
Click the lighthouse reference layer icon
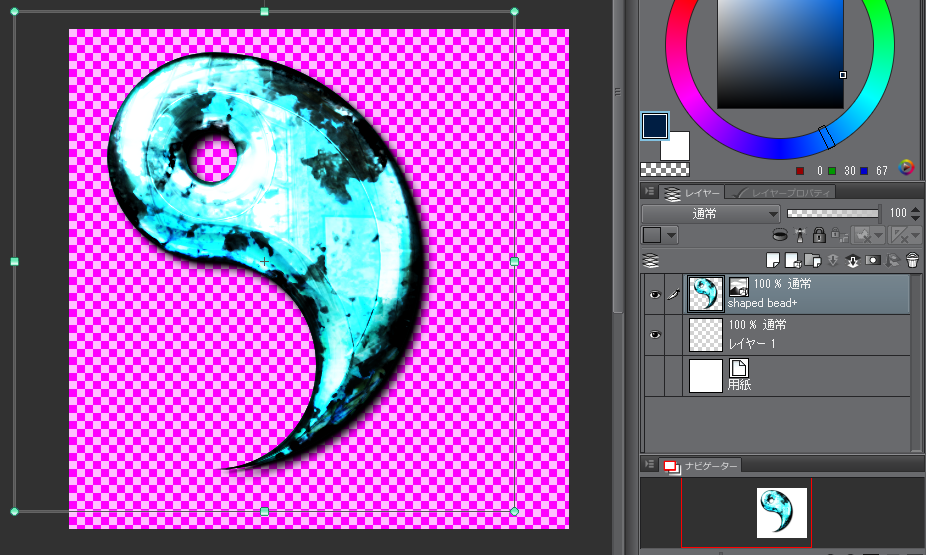[799, 236]
